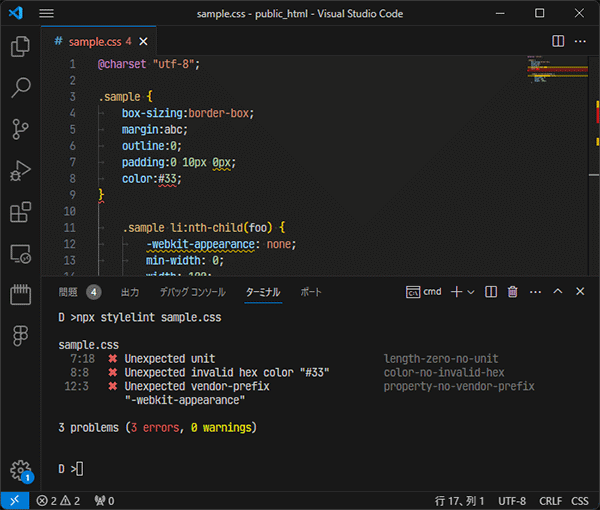Click the forwarded ports status item showing 0

(x=104, y=501)
